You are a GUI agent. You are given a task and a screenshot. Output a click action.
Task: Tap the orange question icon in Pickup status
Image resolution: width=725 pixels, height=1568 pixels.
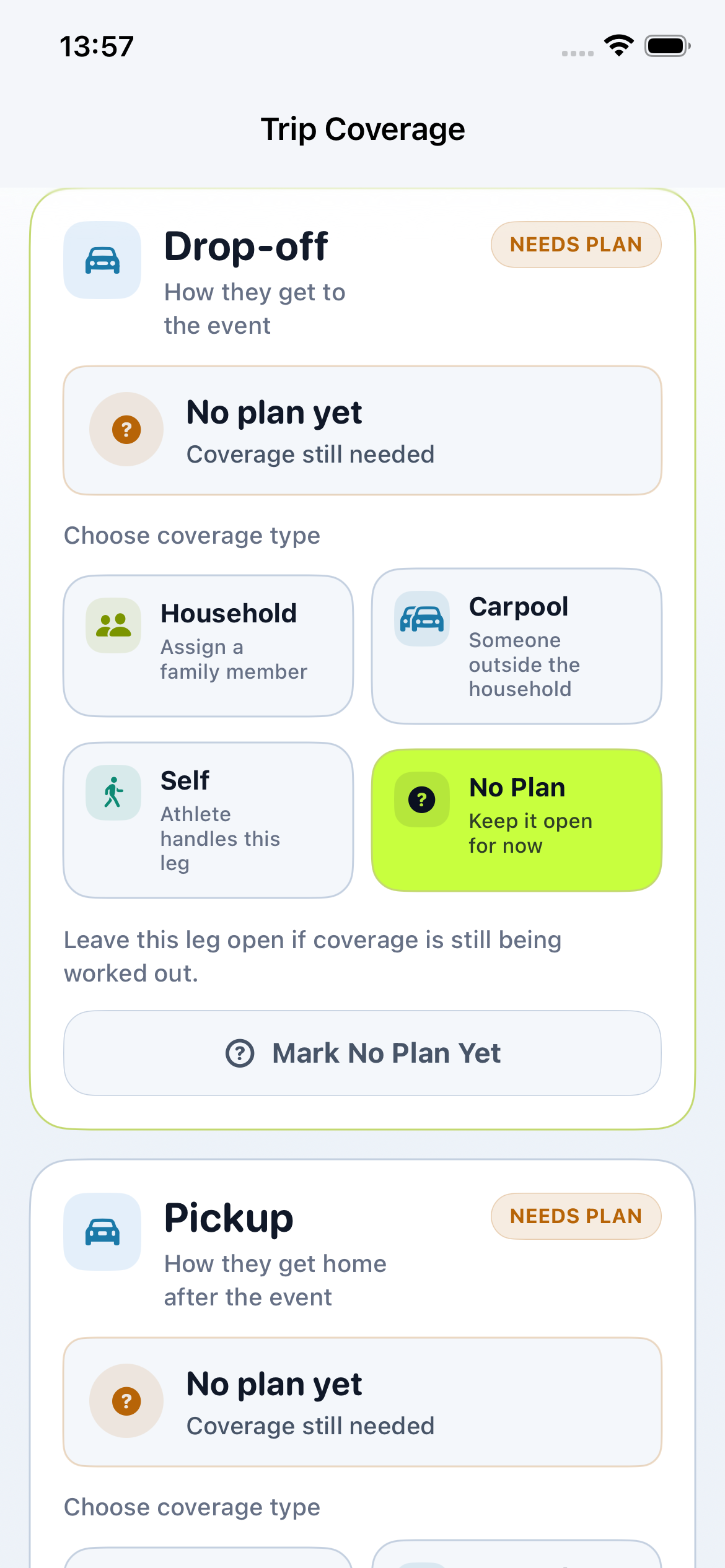coord(126,1401)
